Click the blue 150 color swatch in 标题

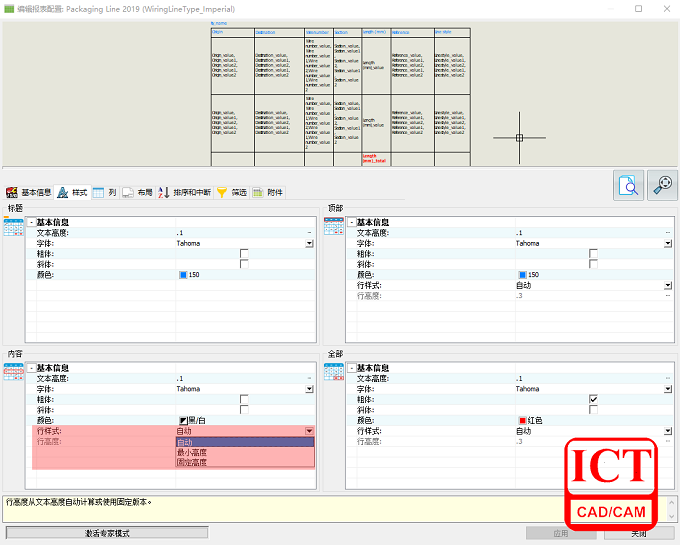coord(183,275)
